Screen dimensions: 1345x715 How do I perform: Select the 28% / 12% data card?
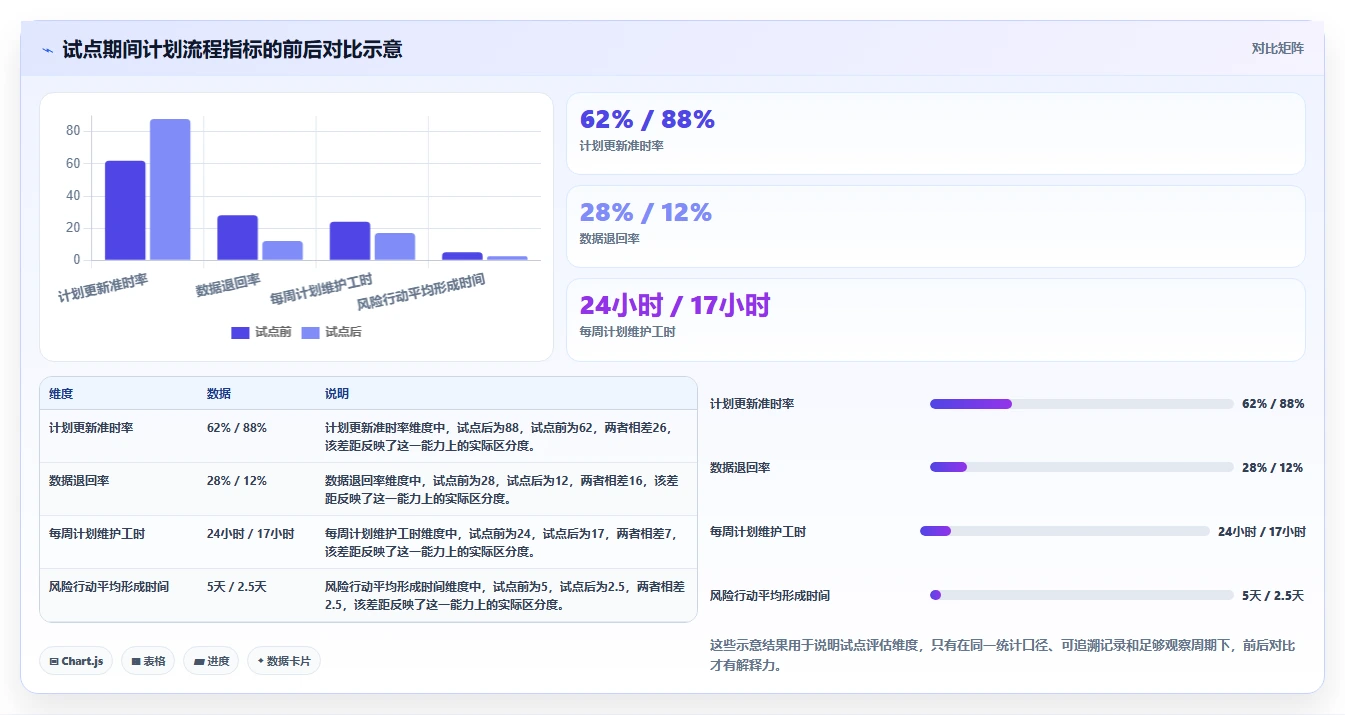[935, 227]
